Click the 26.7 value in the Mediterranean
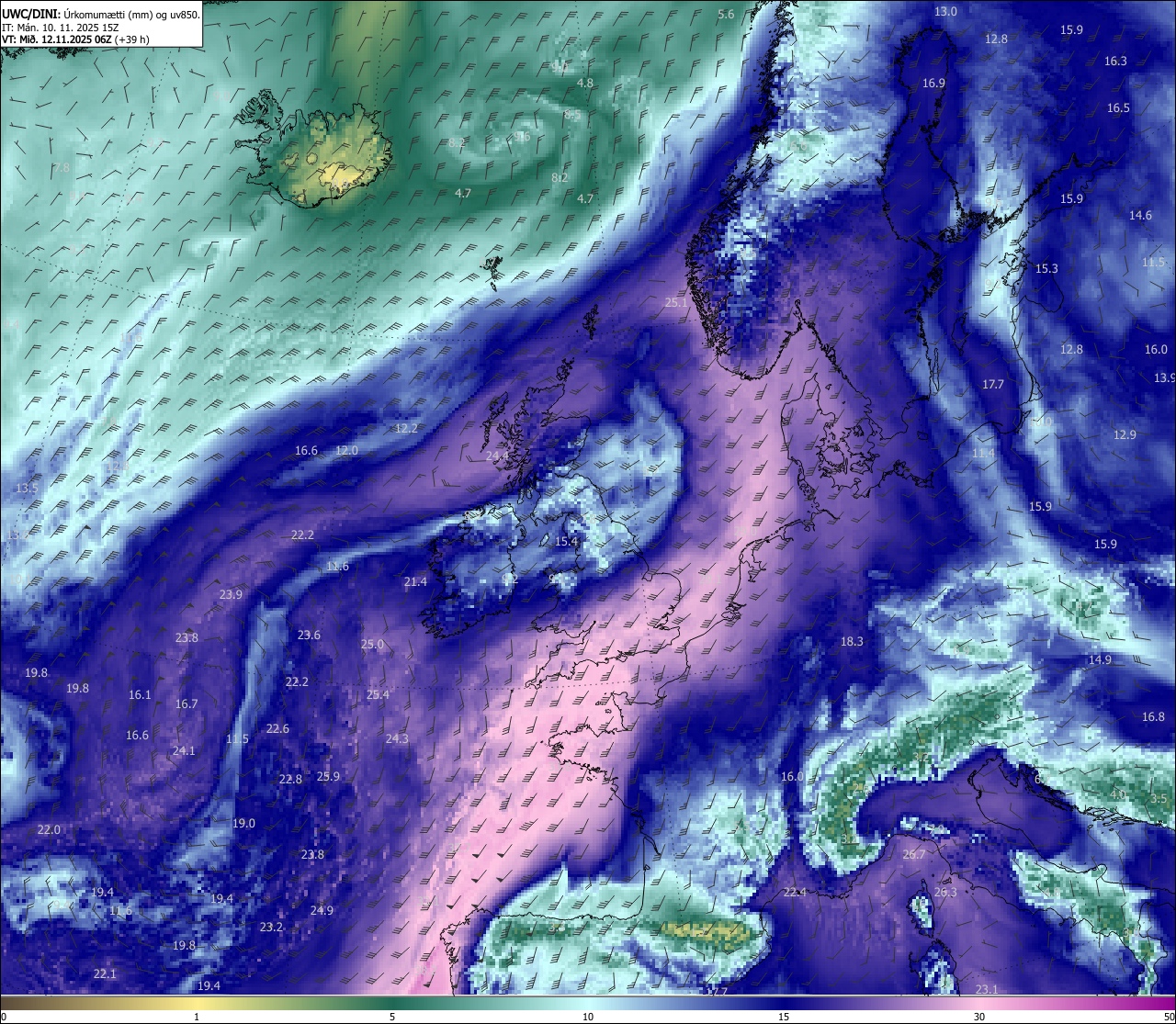This screenshot has width=1176, height=1024. pos(914,854)
